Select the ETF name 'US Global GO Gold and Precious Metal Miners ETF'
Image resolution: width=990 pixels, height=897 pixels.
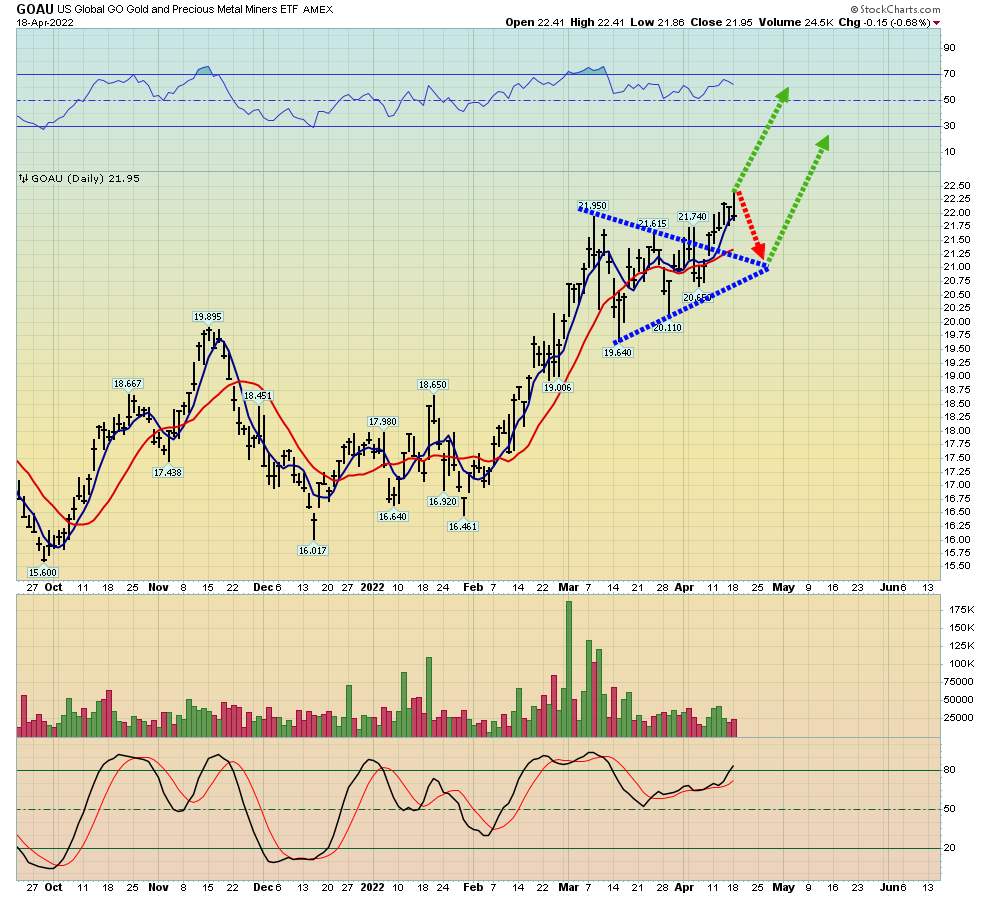point(178,9)
